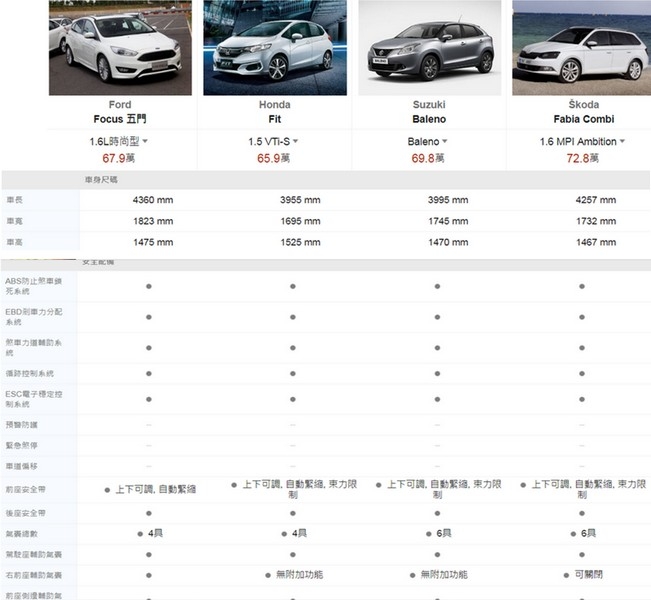651x600 pixels.
Task: Click the Suzuki Baleno car photo
Action: pyautogui.click(x=430, y=48)
